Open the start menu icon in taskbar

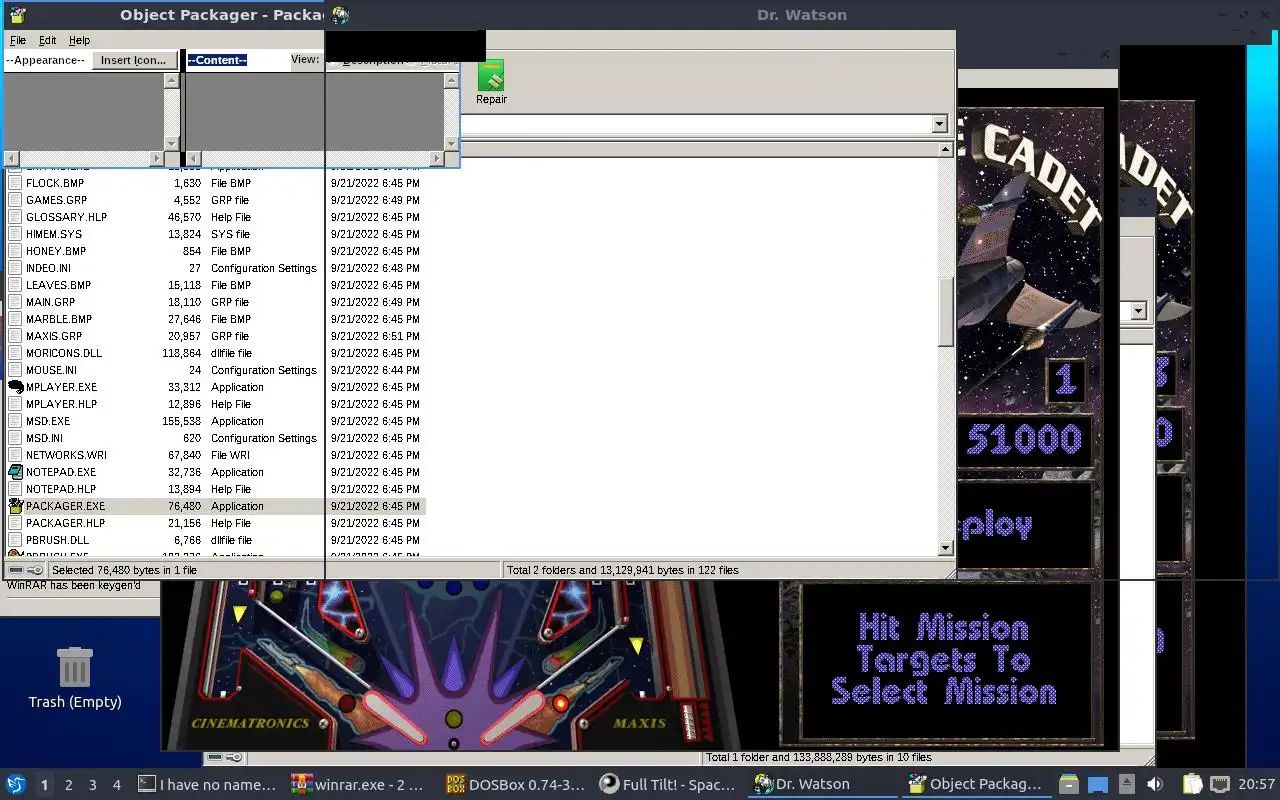tap(16, 784)
